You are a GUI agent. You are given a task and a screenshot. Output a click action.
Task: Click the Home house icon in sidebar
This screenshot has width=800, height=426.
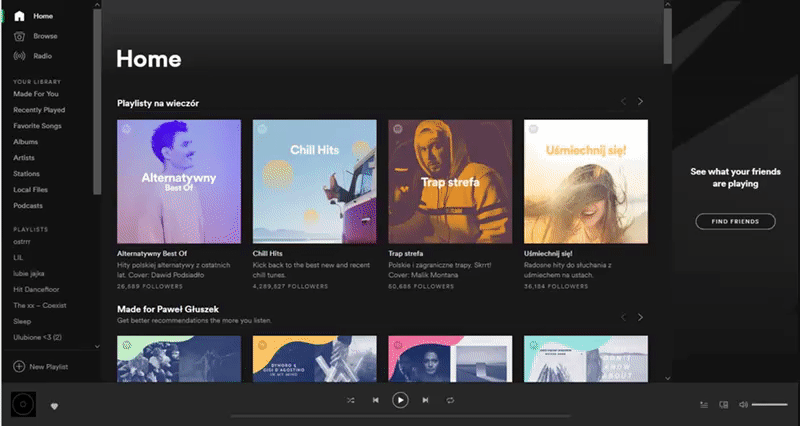19,16
